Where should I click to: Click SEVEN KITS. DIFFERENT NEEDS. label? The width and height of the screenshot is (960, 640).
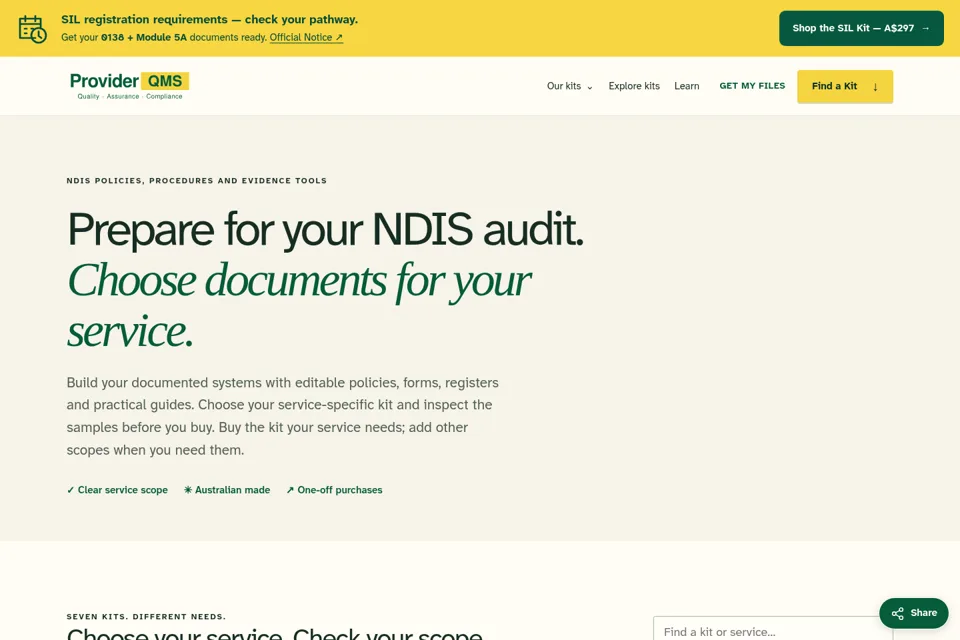146,617
